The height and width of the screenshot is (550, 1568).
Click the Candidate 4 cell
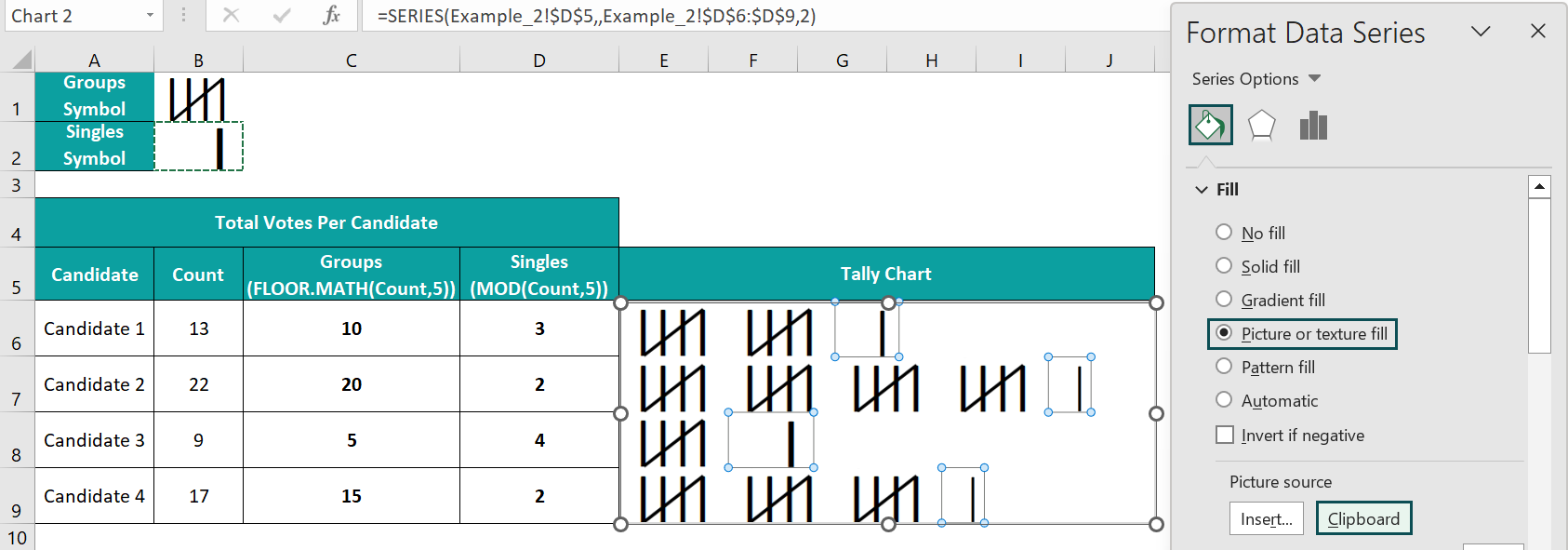point(94,496)
